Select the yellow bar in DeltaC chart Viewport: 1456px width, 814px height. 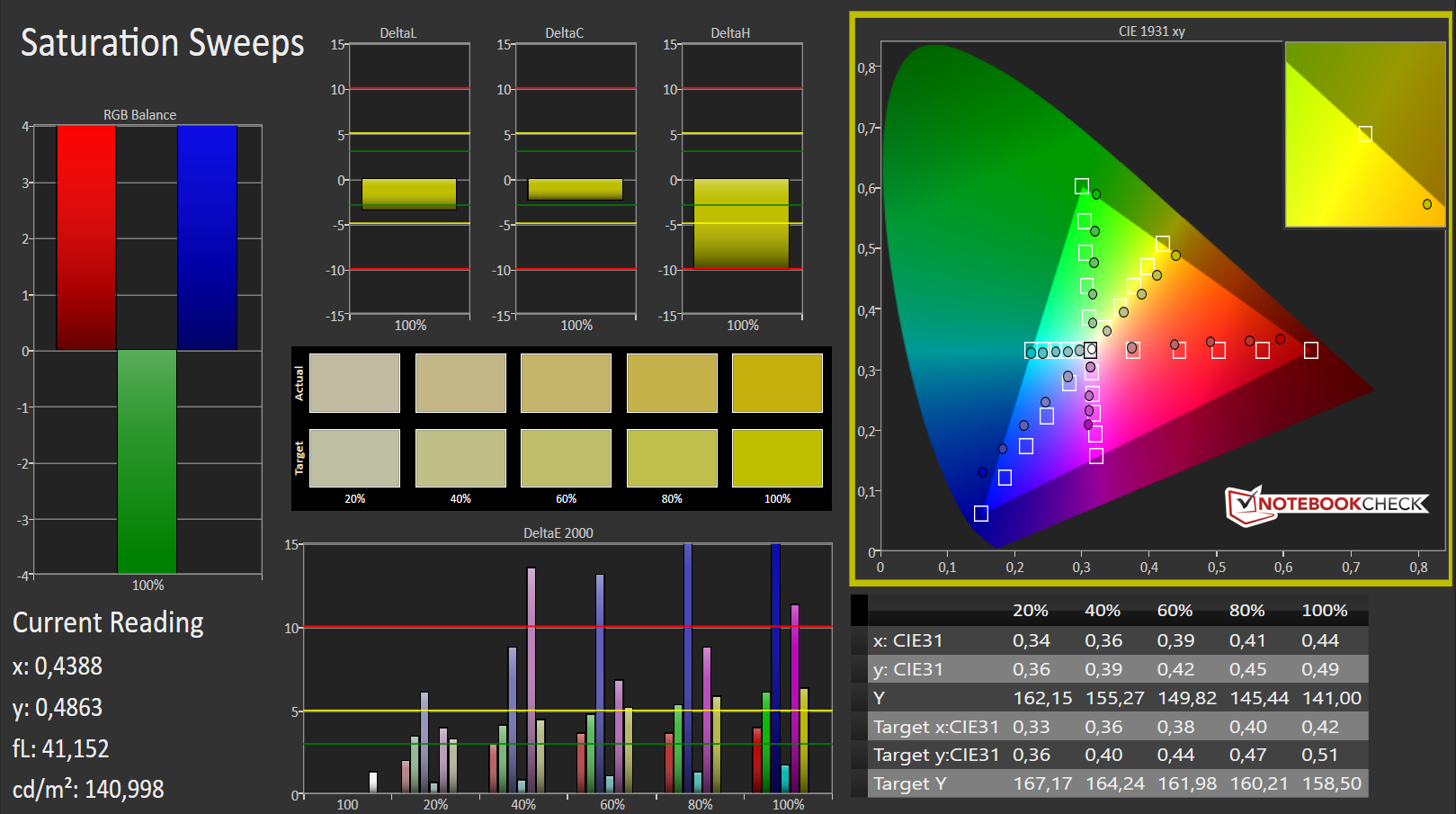tap(576, 189)
